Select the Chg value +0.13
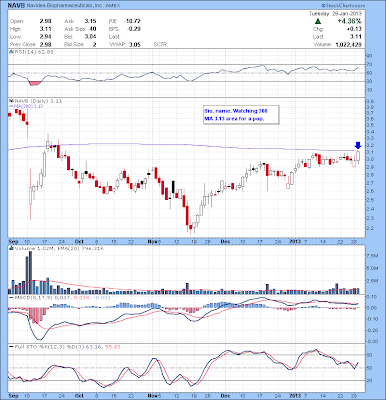The height and width of the screenshot is (400, 386). [x=355, y=29]
